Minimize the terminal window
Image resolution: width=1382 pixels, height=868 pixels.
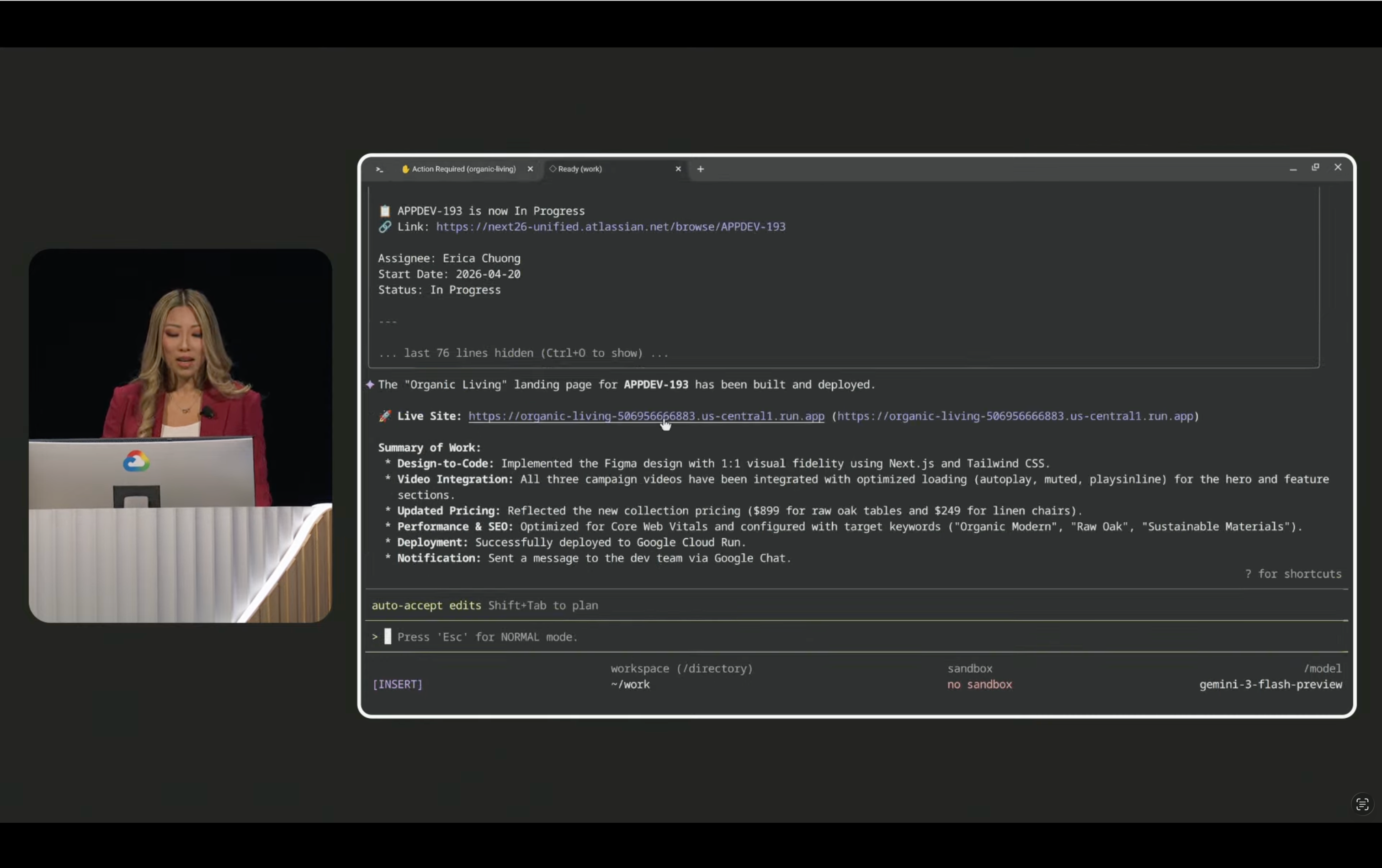click(x=1293, y=169)
